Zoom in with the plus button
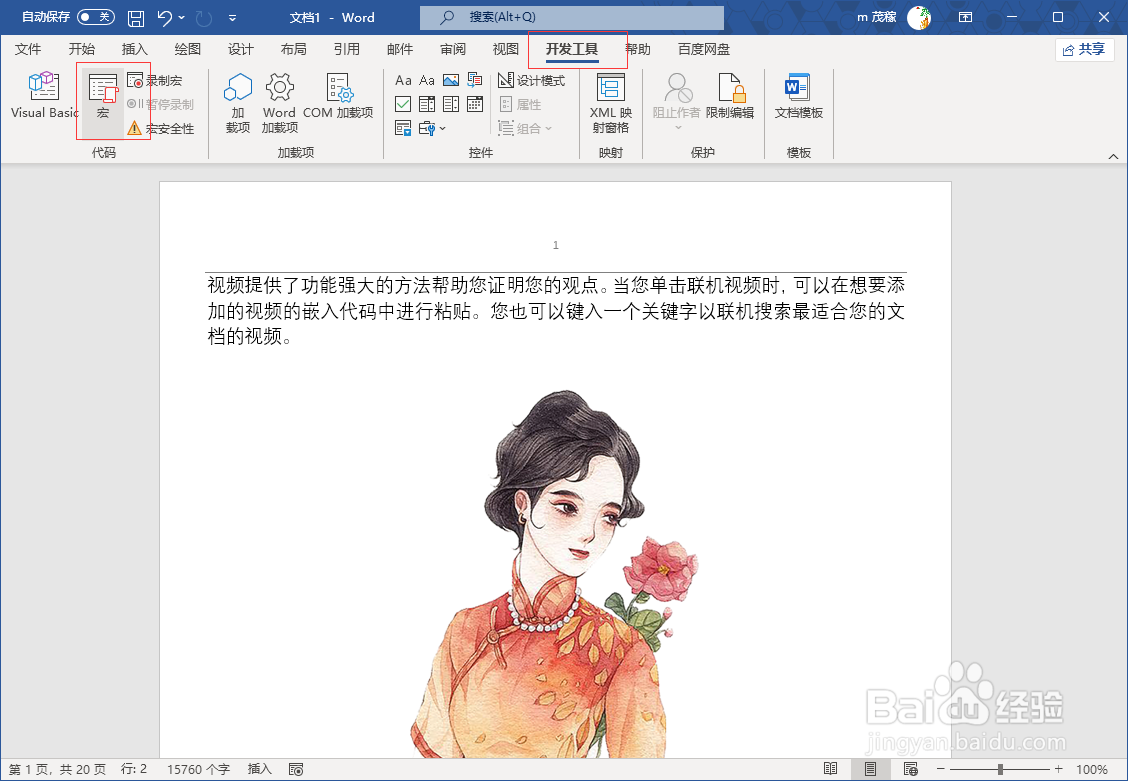The height and width of the screenshot is (781, 1128). point(1058,769)
